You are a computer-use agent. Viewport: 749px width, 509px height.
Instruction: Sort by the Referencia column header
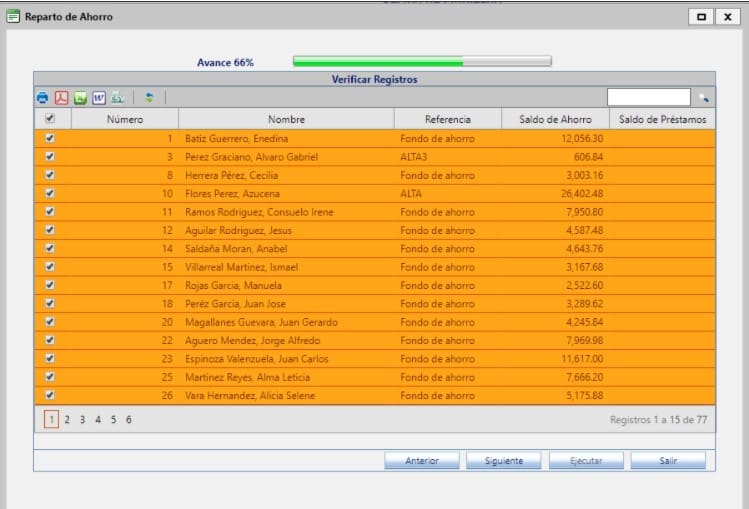tap(447, 119)
